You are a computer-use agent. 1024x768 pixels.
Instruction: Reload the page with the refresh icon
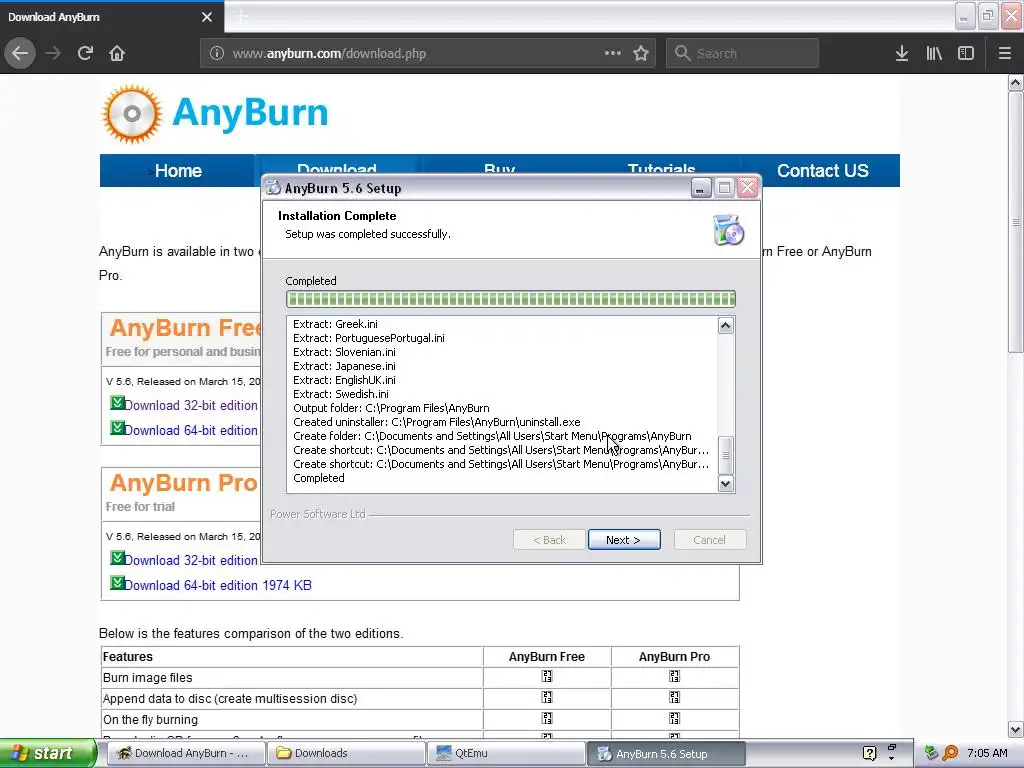(x=85, y=53)
